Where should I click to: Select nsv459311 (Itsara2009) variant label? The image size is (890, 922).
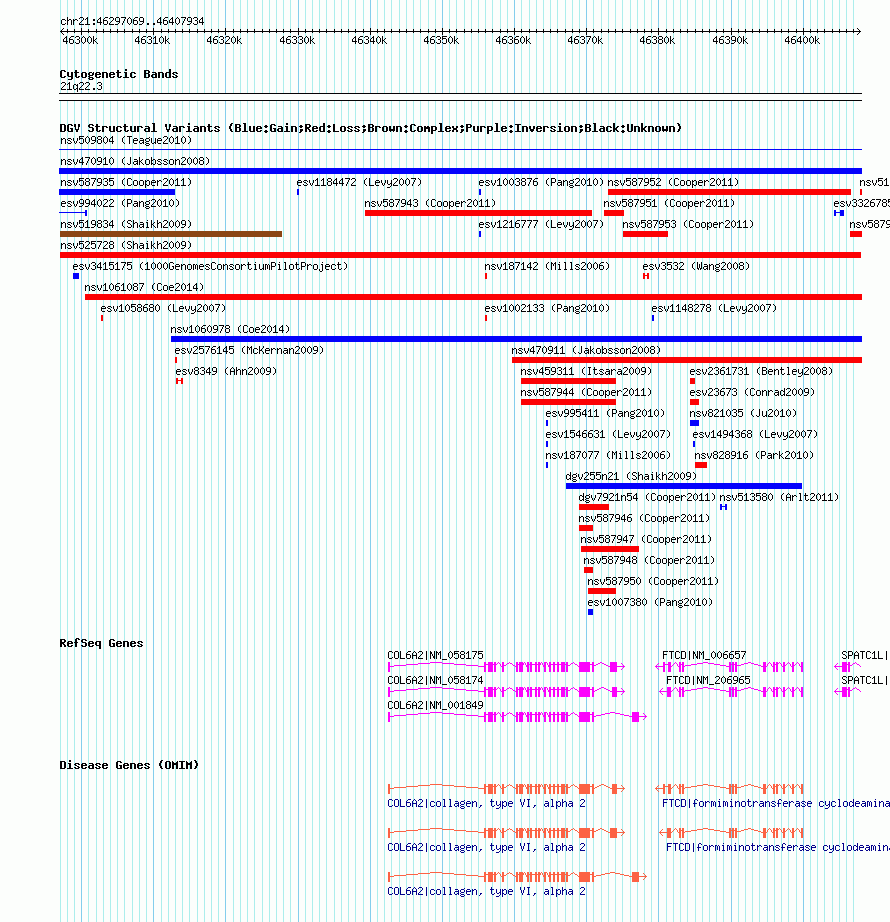(x=586, y=372)
